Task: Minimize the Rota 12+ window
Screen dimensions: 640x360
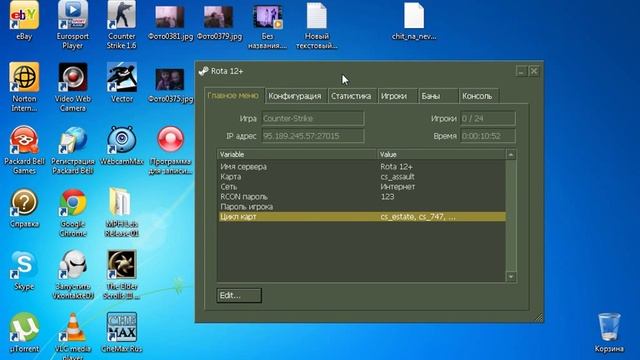Action: [521, 71]
